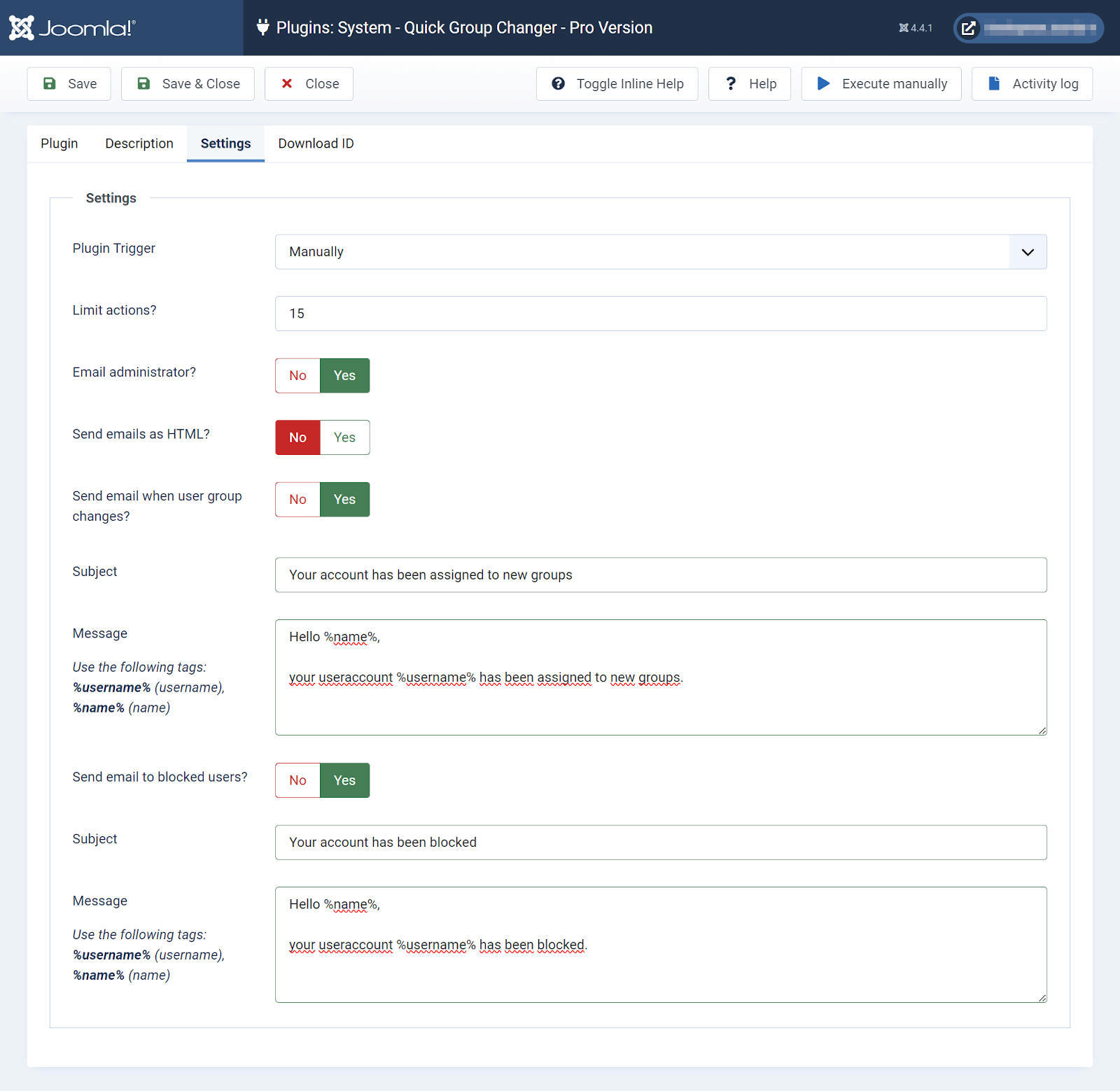Image resolution: width=1120 pixels, height=1091 pixels.
Task: Enable Send emails as HTML
Action: pos(344,437)
